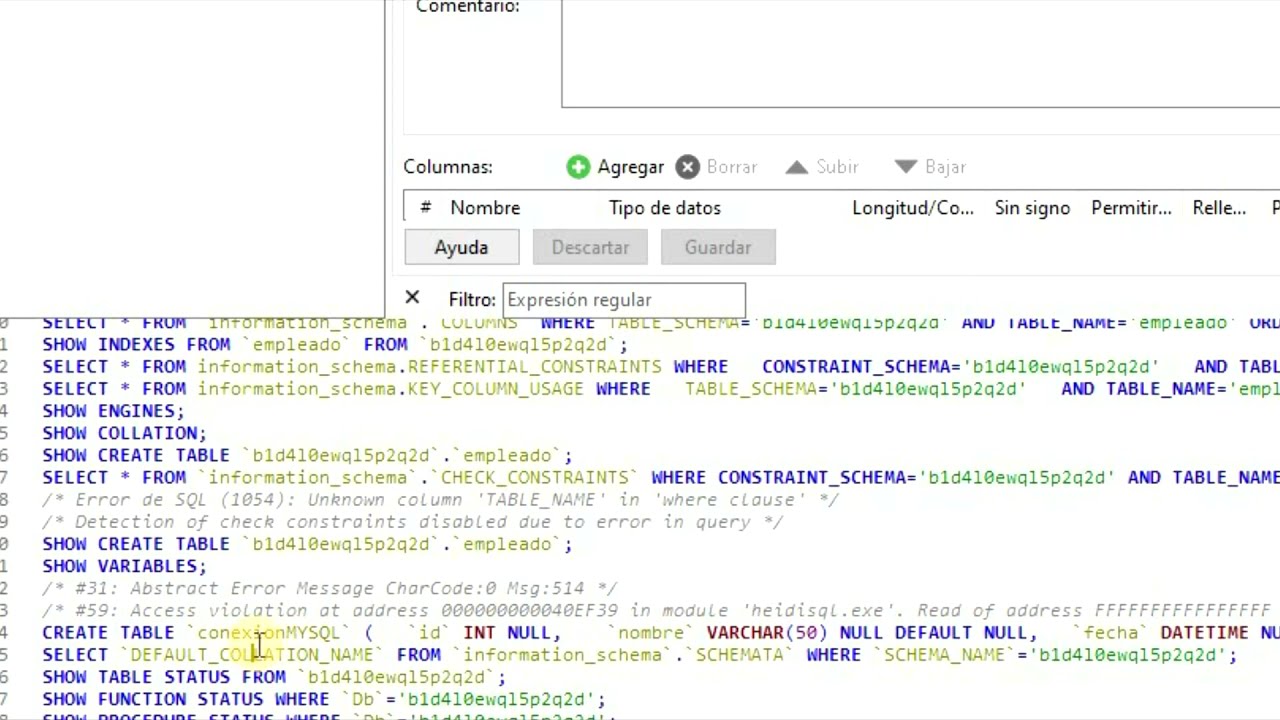Image resolution: width=1280 pixels, height=720 pixels.
Task: Click the Sin signo column header
Action: click(1032, 208)
